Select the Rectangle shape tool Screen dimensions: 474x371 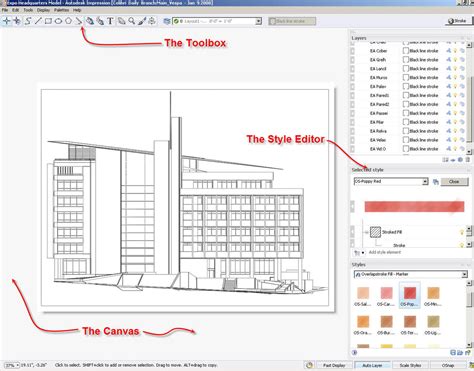click(48, 21)
